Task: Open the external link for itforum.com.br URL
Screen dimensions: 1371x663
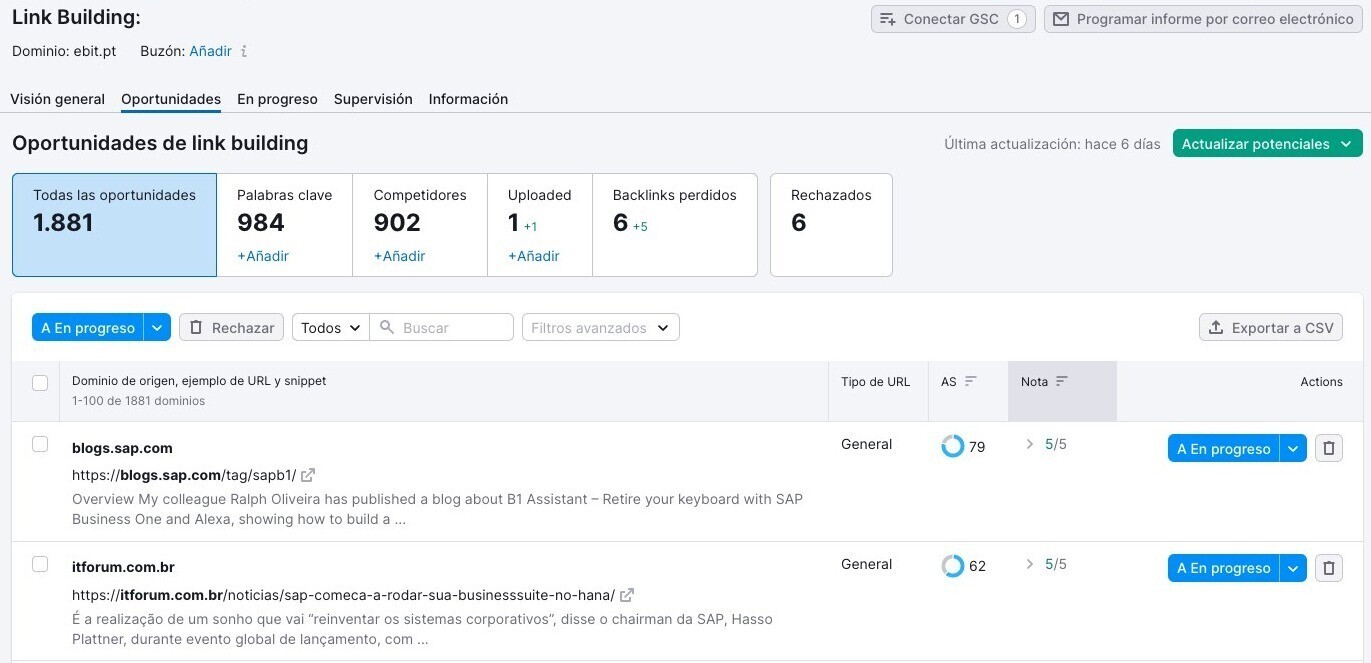Action: tap(627, 594)
